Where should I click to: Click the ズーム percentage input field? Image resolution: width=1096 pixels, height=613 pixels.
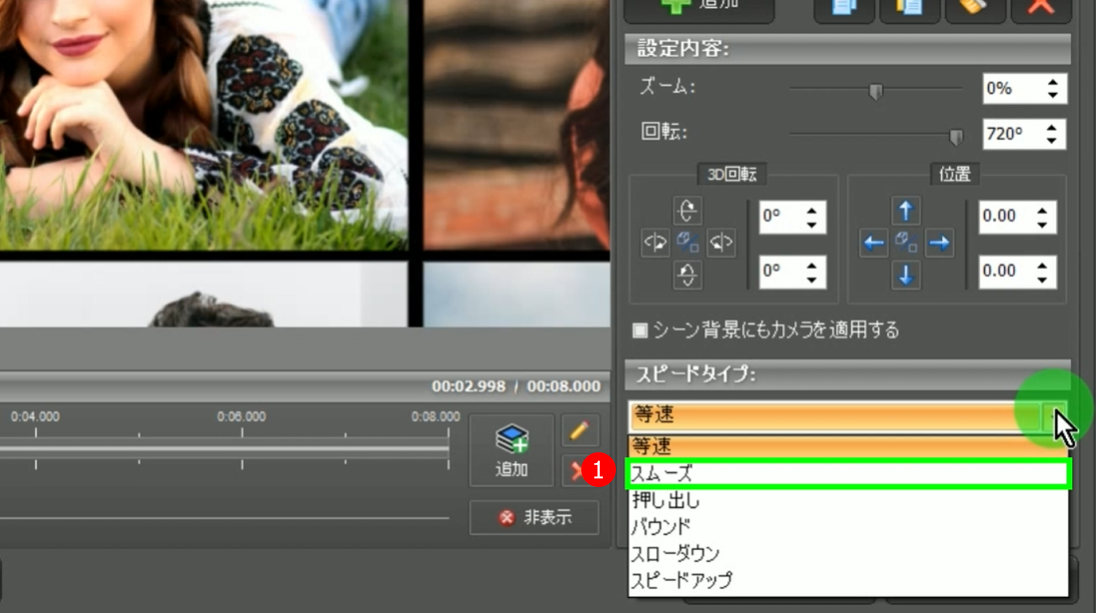1010,89
